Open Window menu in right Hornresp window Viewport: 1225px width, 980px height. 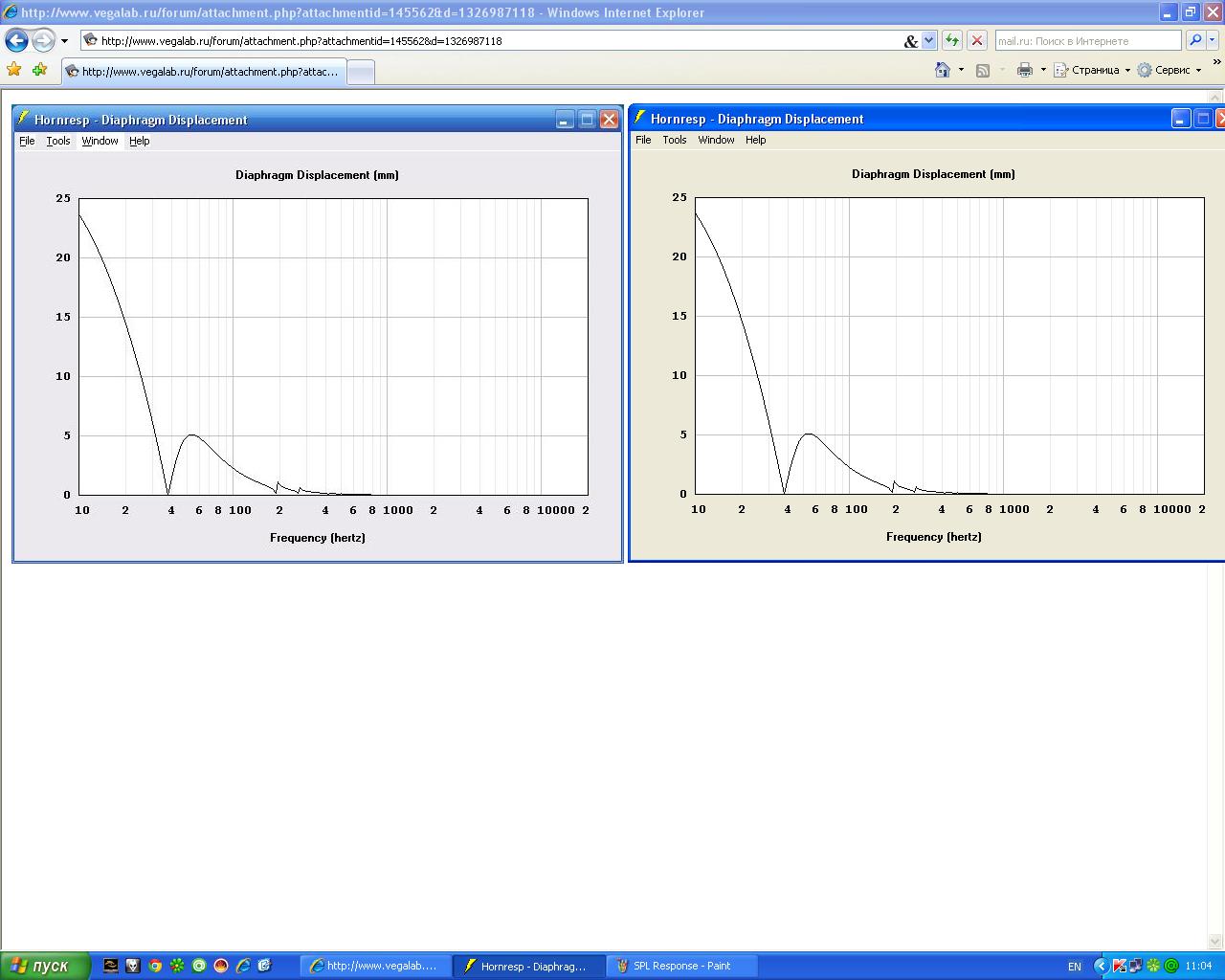click(x=716, y=140)
